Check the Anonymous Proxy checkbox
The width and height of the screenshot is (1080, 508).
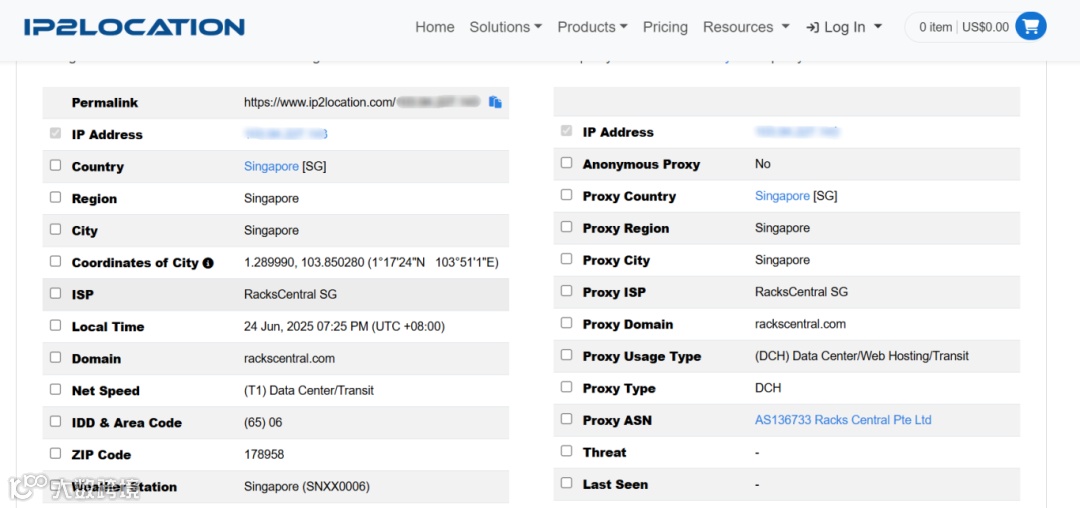[567, 163]
